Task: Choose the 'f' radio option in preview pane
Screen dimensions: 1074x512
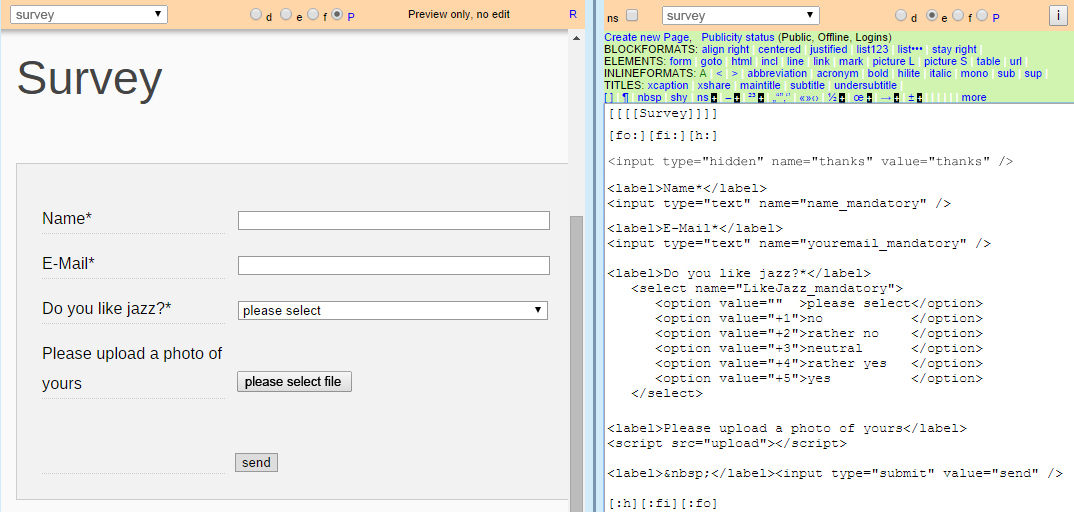Action: coord(312,15)
